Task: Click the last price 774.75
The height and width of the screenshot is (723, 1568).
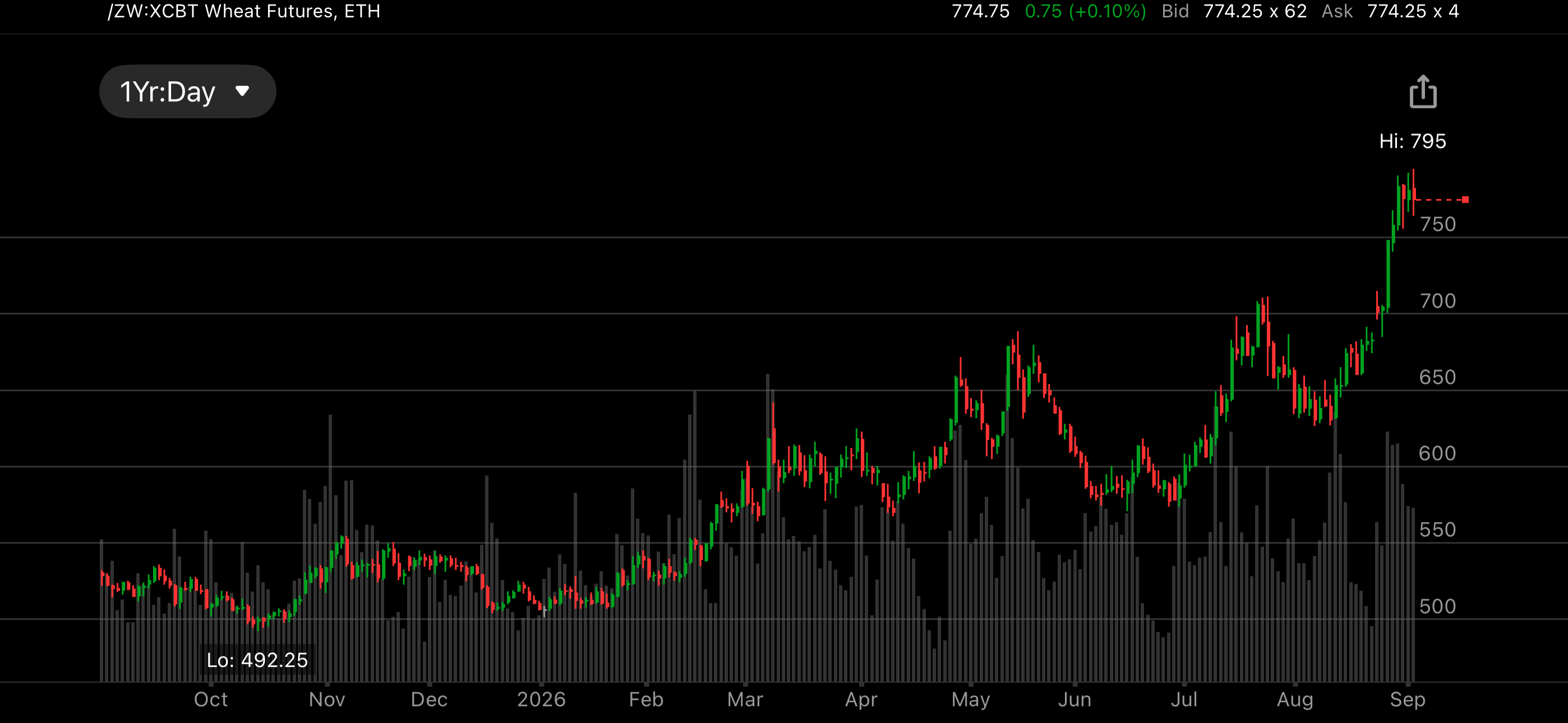Action: 981,11
